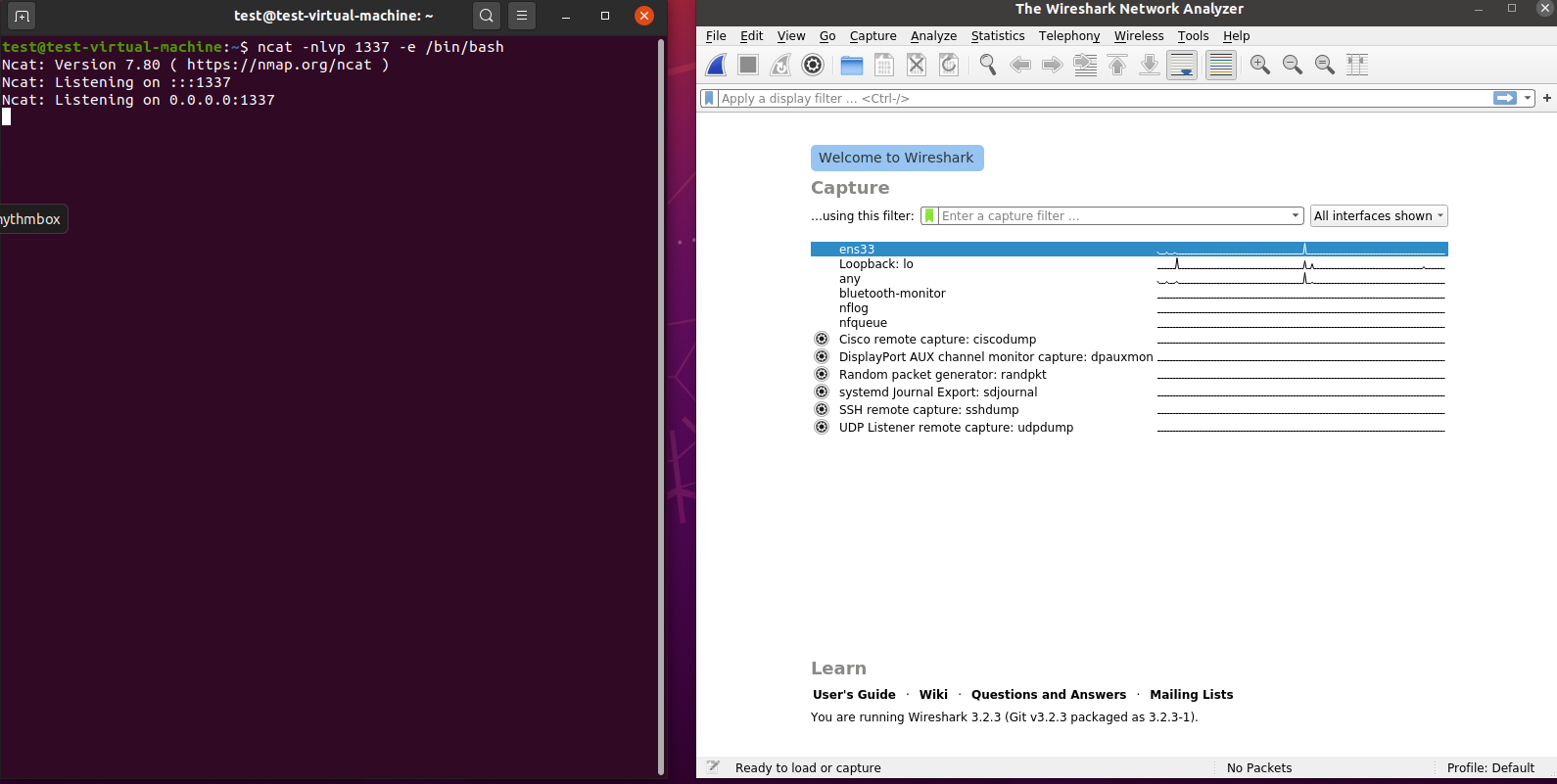Click into the capture filter field
This screenshot has width=1557, height=784.
[x=1111, y=216]
